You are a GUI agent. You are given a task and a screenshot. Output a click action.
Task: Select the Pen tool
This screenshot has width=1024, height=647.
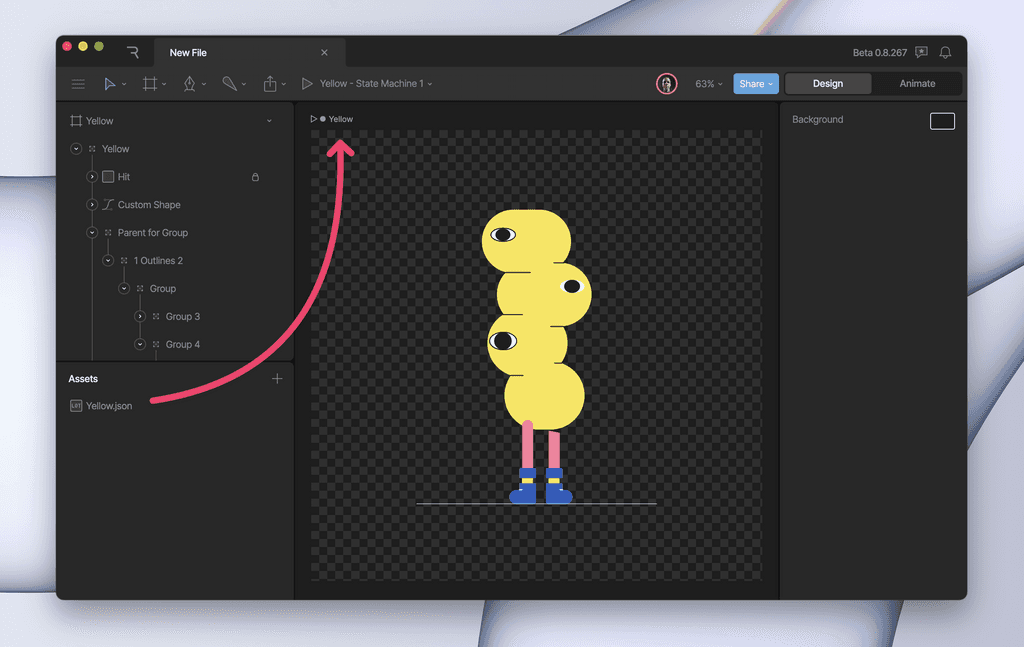190,84
